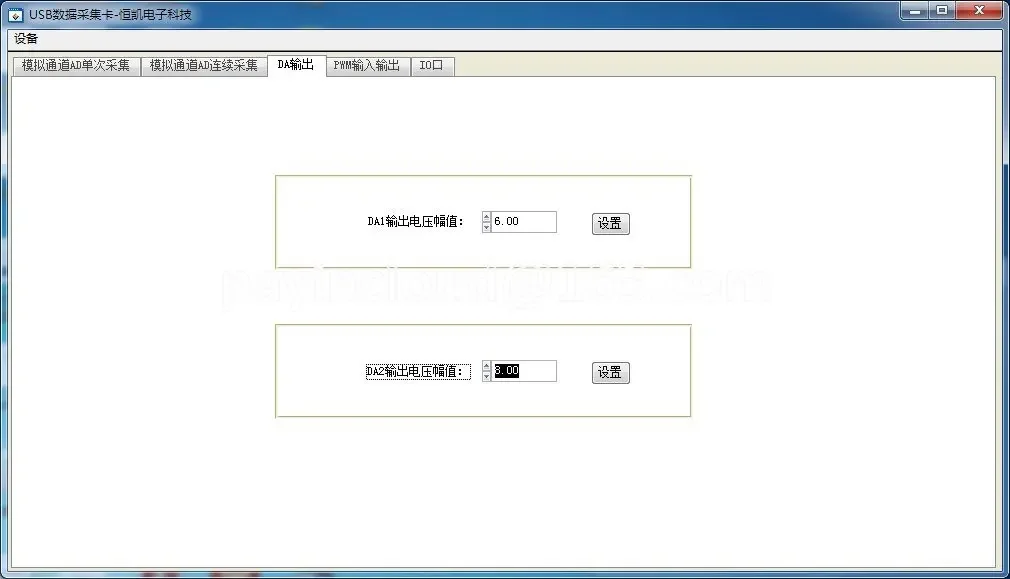Open the PWM输入输出 tab
This screenshot has width=1010, height=579.
pos(367,66)
